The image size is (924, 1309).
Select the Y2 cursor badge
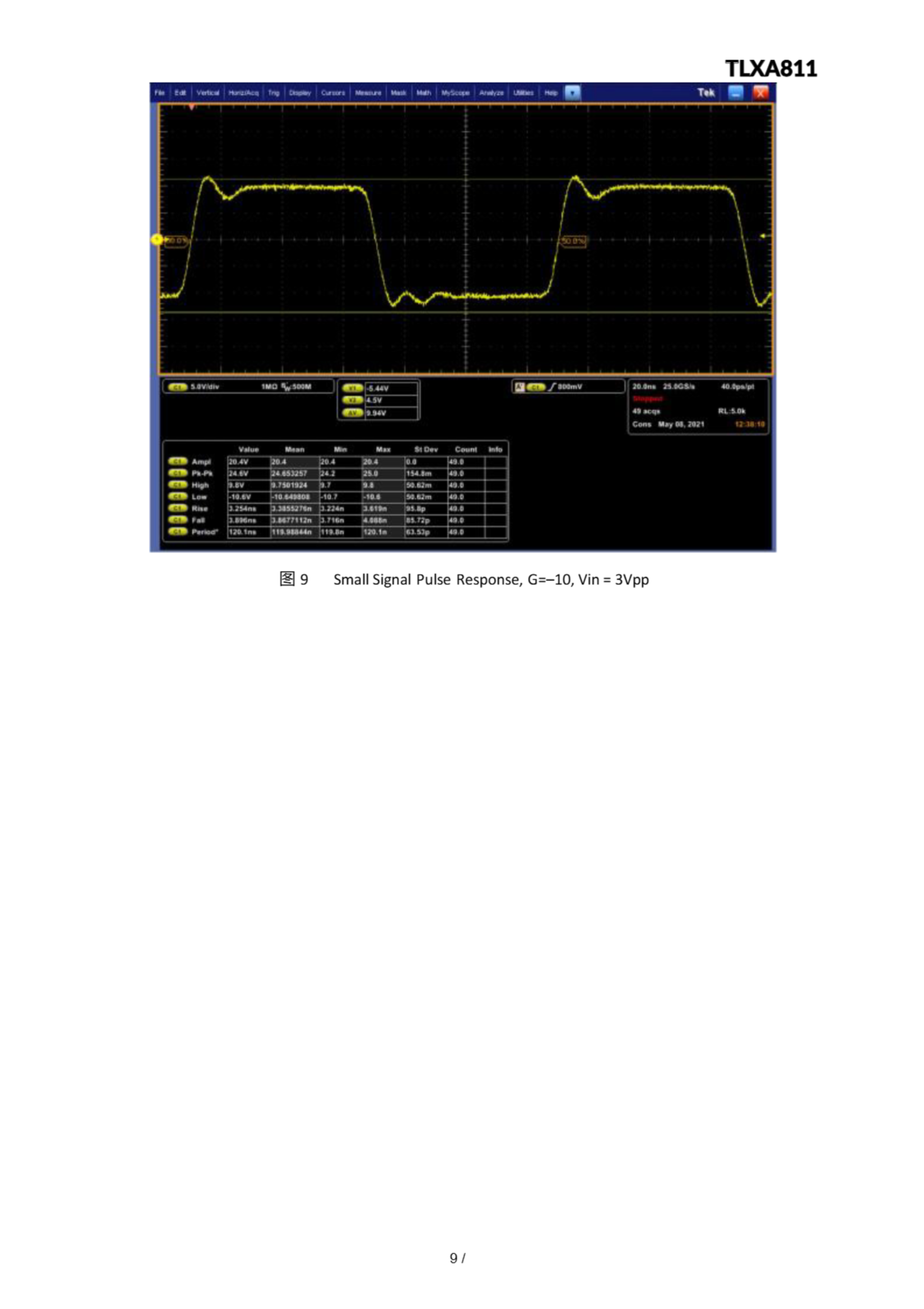click(353, 400)
